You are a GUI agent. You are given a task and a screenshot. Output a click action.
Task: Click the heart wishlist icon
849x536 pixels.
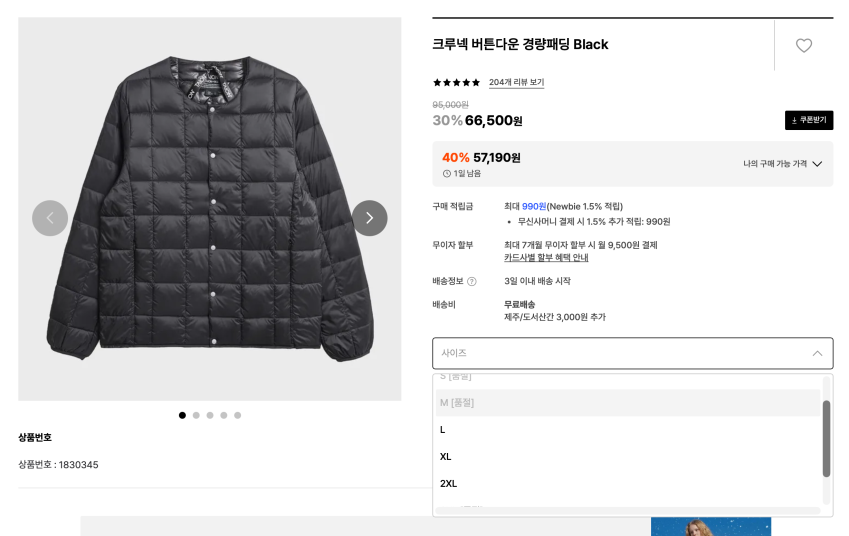tap(803, 45)
